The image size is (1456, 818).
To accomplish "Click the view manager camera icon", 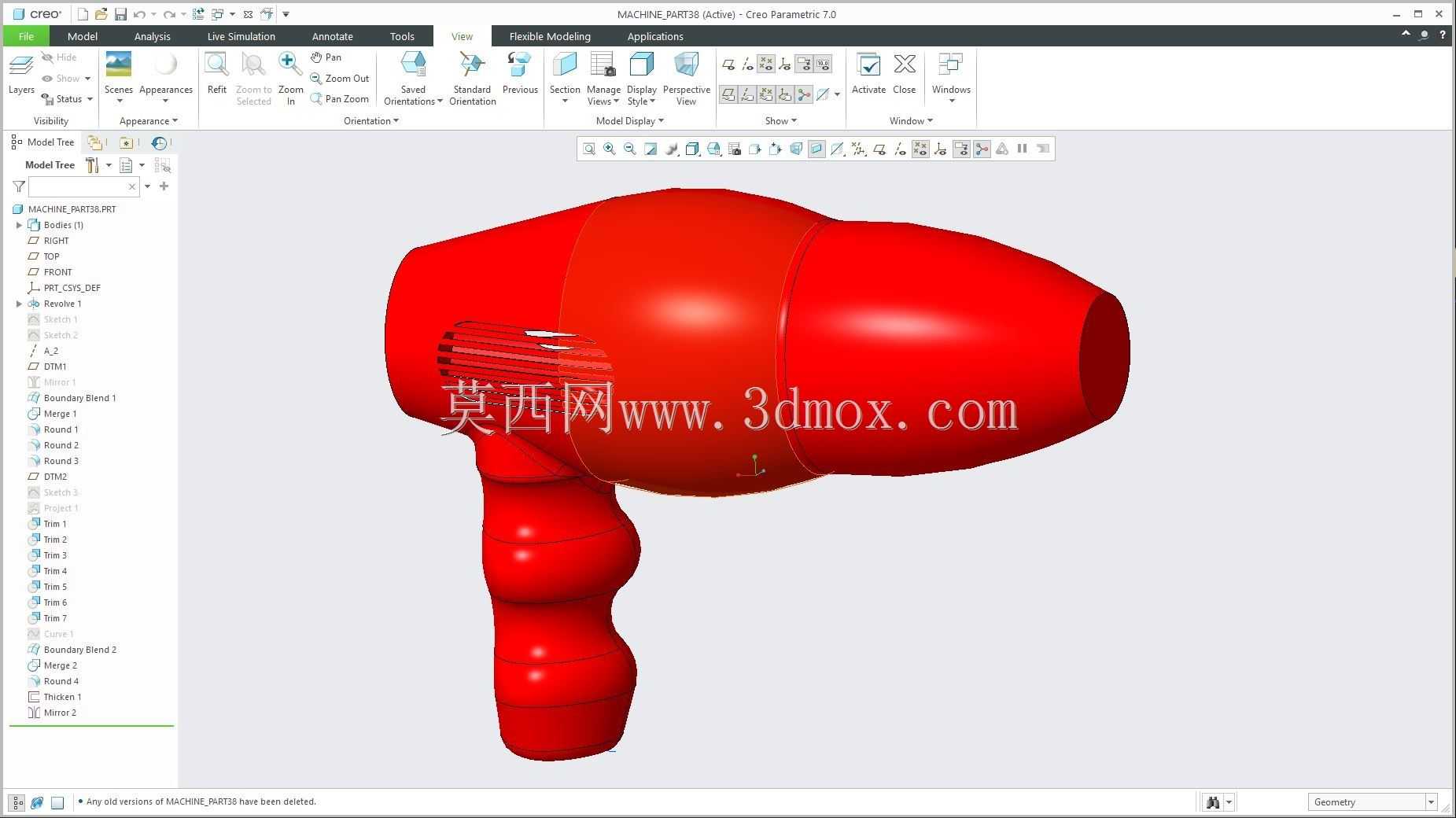I will click(735, 149).
